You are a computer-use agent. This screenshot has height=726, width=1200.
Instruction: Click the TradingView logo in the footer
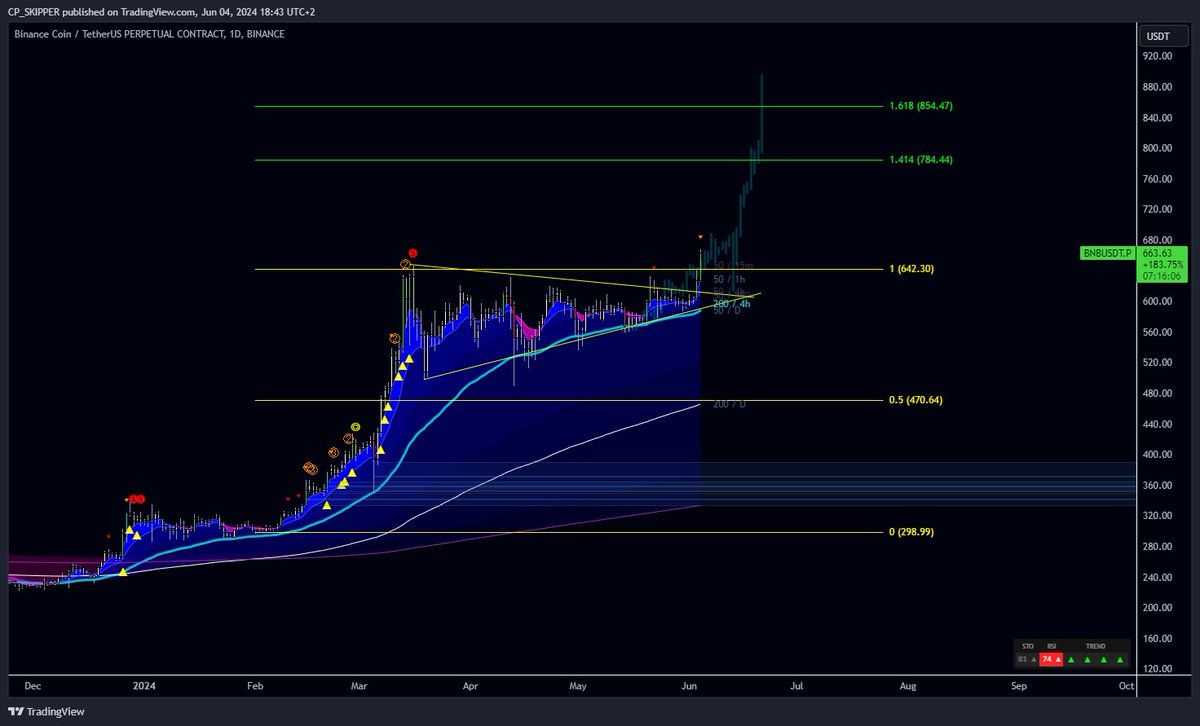coord(47,711)
